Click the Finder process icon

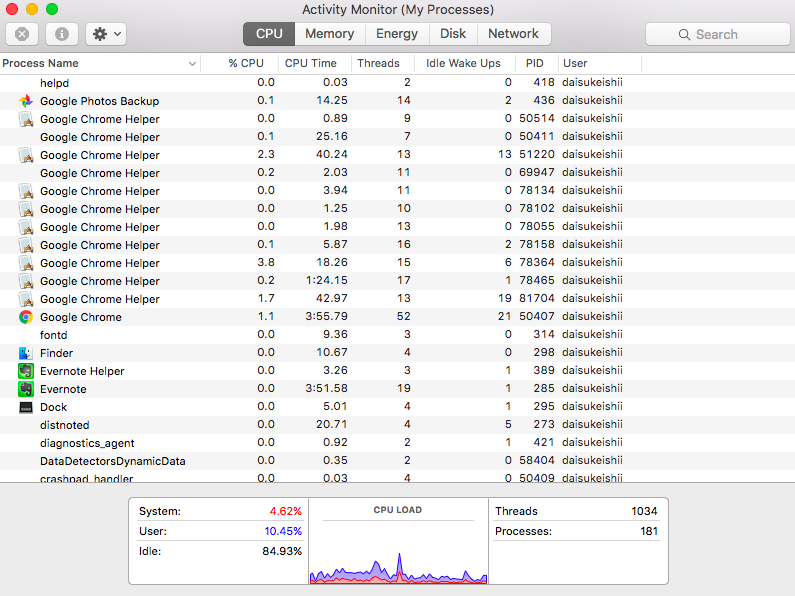point(26,353)
